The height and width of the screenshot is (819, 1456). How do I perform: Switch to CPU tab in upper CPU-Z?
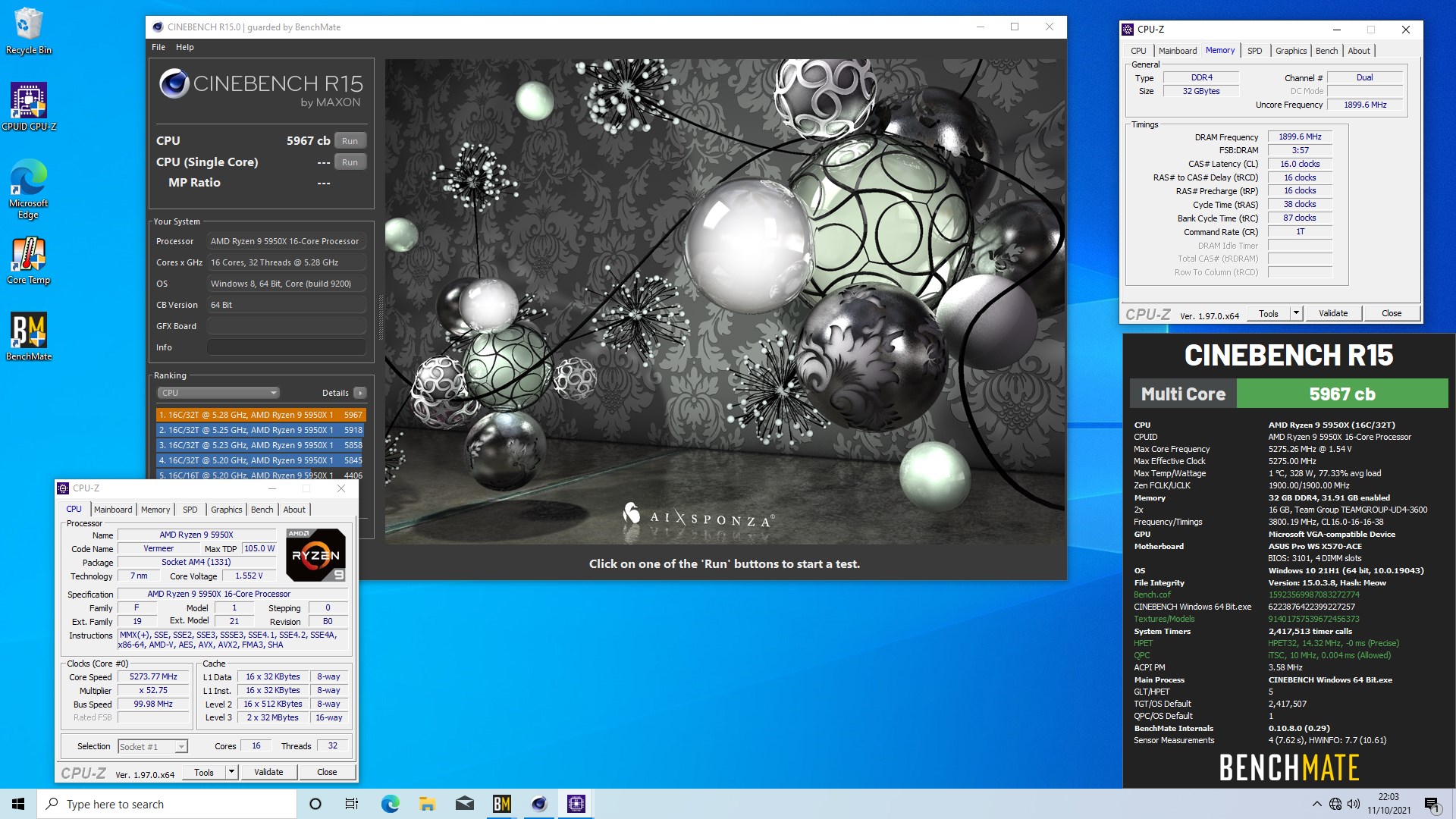click(1138, 51)
